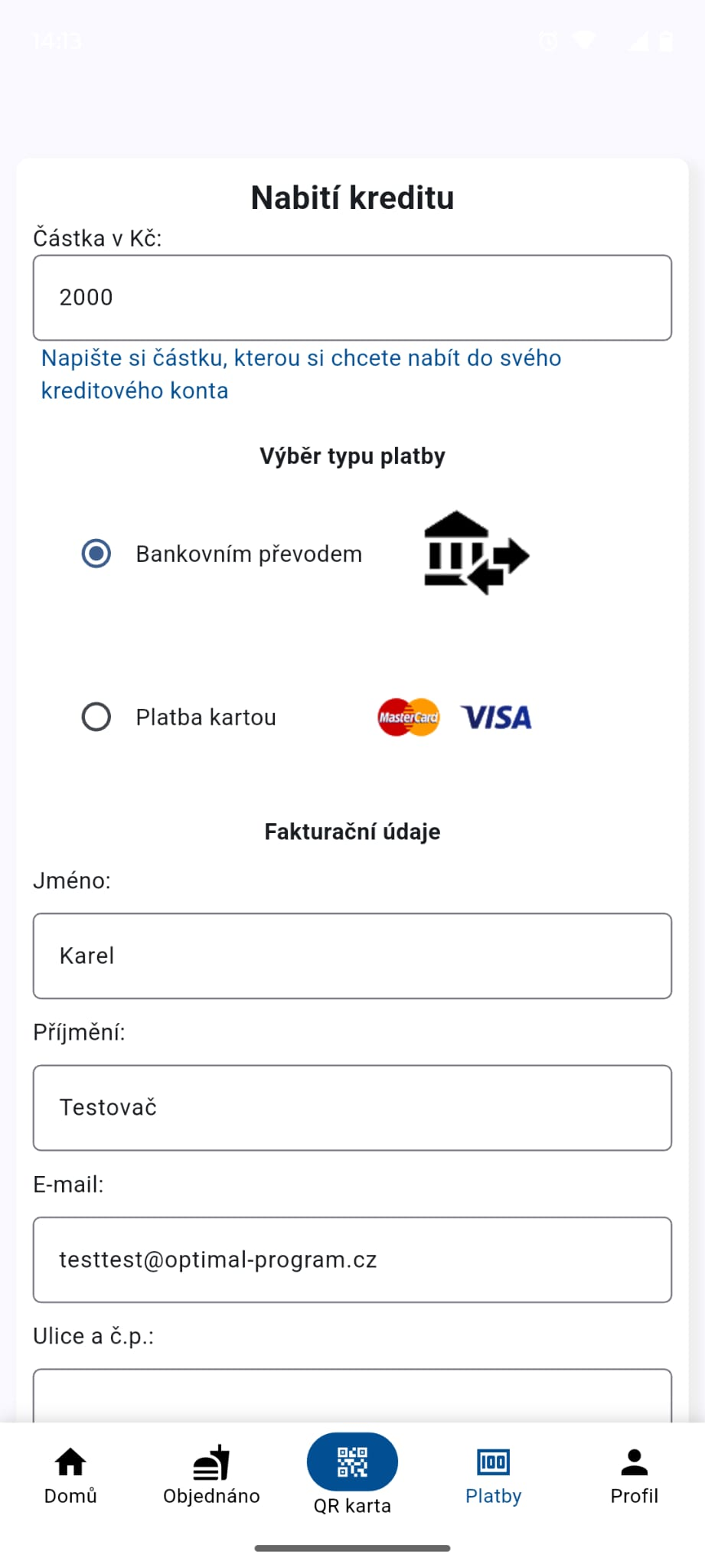The width and height of the screenshot is (705, 1568).
Task: Tap the Platba kartou label
Action: pyautogui.click(x=206, y=717)
